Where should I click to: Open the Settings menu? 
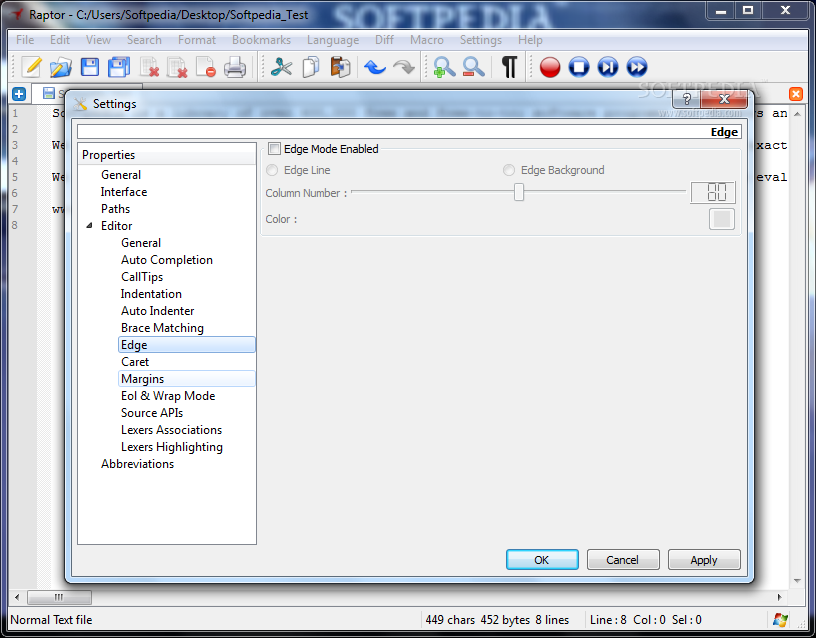481,40
